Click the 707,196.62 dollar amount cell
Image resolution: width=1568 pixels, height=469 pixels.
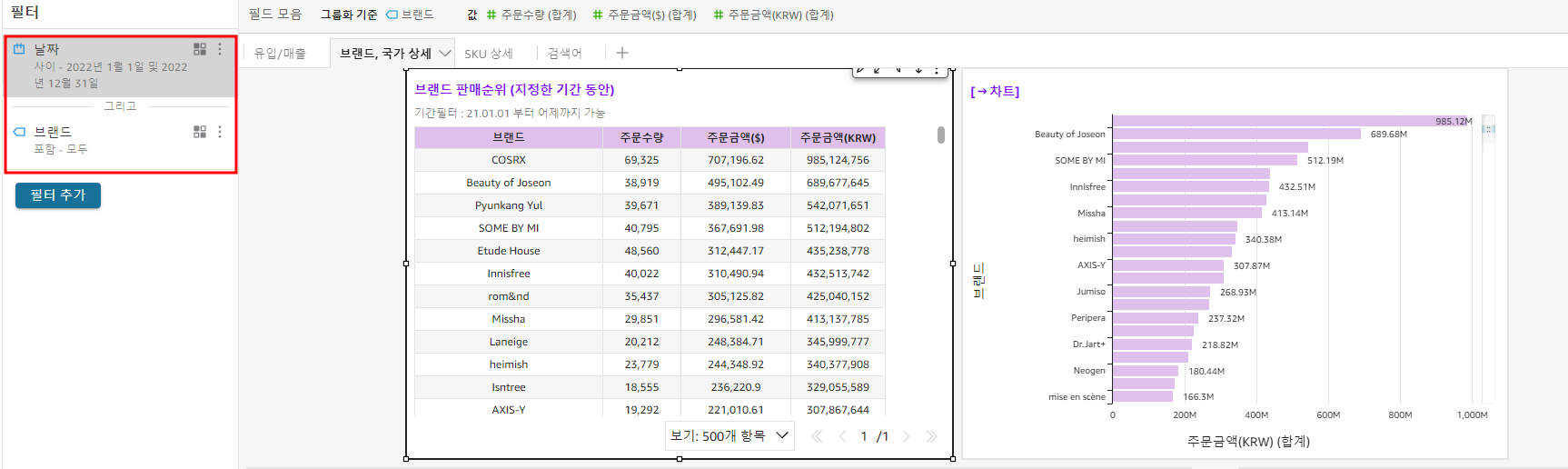coord(736,160)
